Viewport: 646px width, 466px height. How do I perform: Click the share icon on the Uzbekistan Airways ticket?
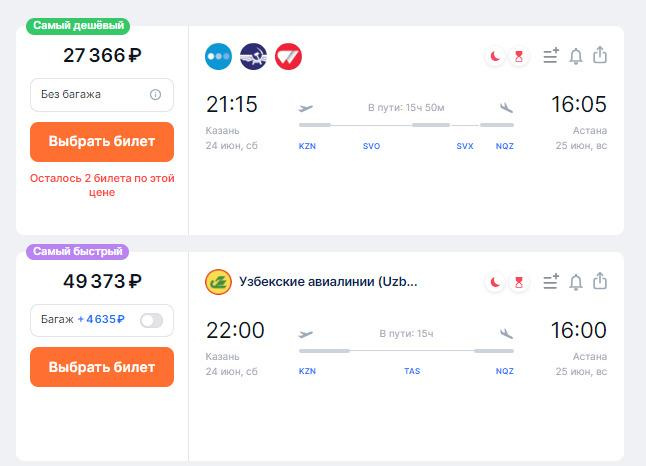600,282
